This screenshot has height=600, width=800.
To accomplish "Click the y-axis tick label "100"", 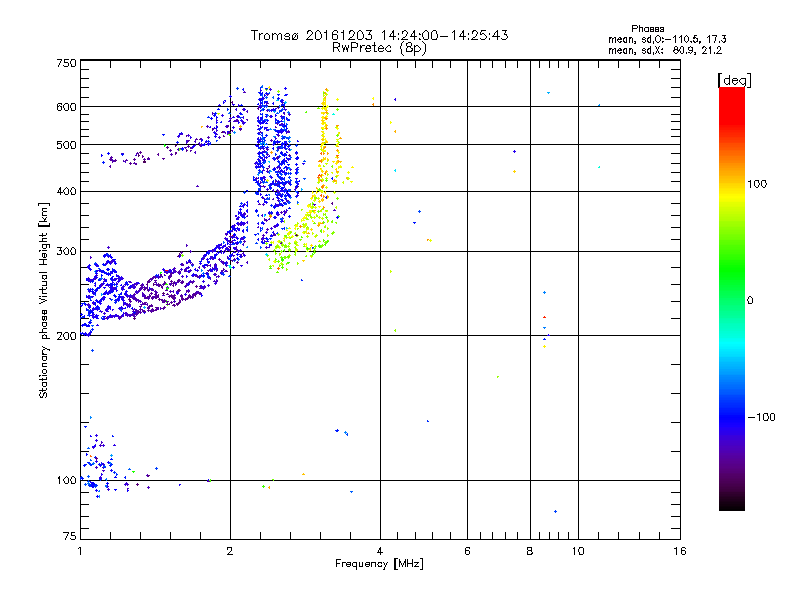I will 66,481.
